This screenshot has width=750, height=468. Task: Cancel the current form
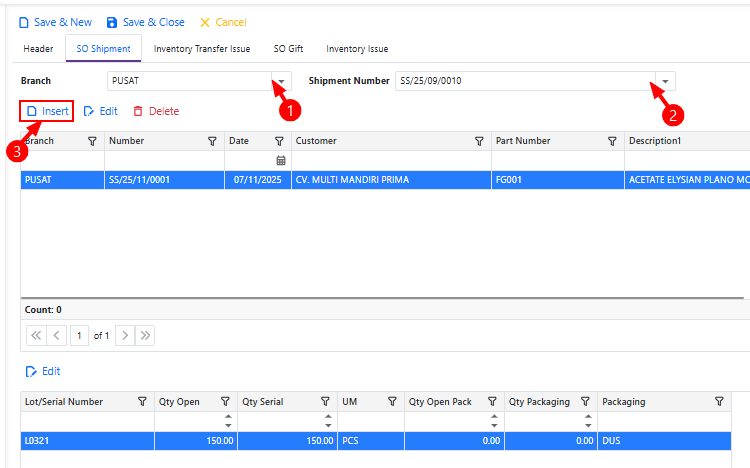(x=223, y=22)
